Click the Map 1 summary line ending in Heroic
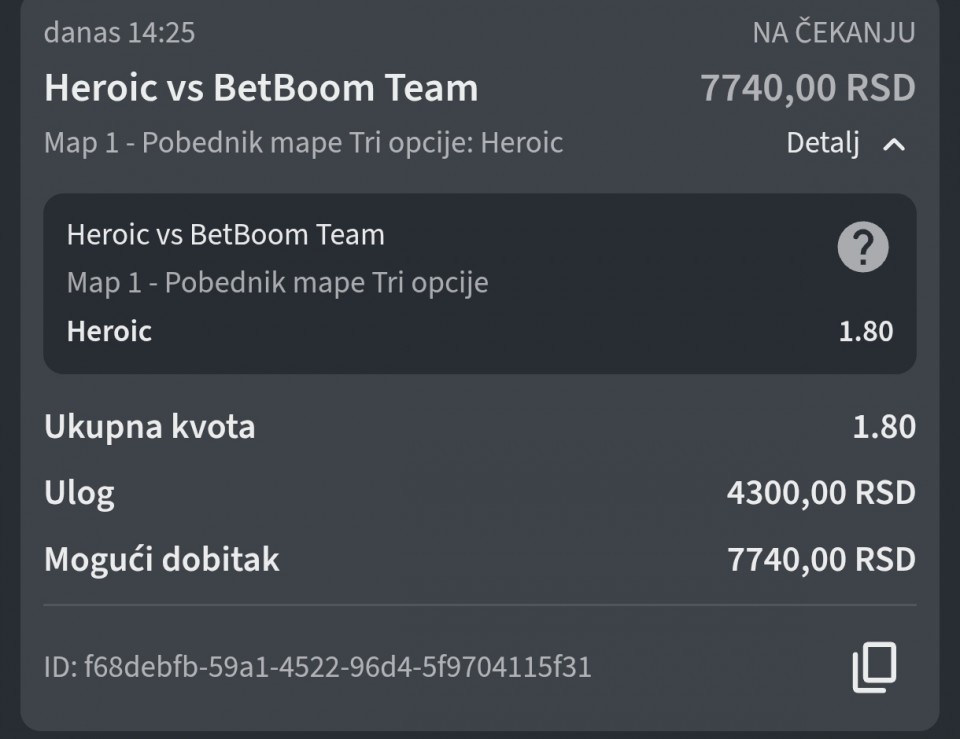Viewport: 960px width, 739px height. coord(303,142)
